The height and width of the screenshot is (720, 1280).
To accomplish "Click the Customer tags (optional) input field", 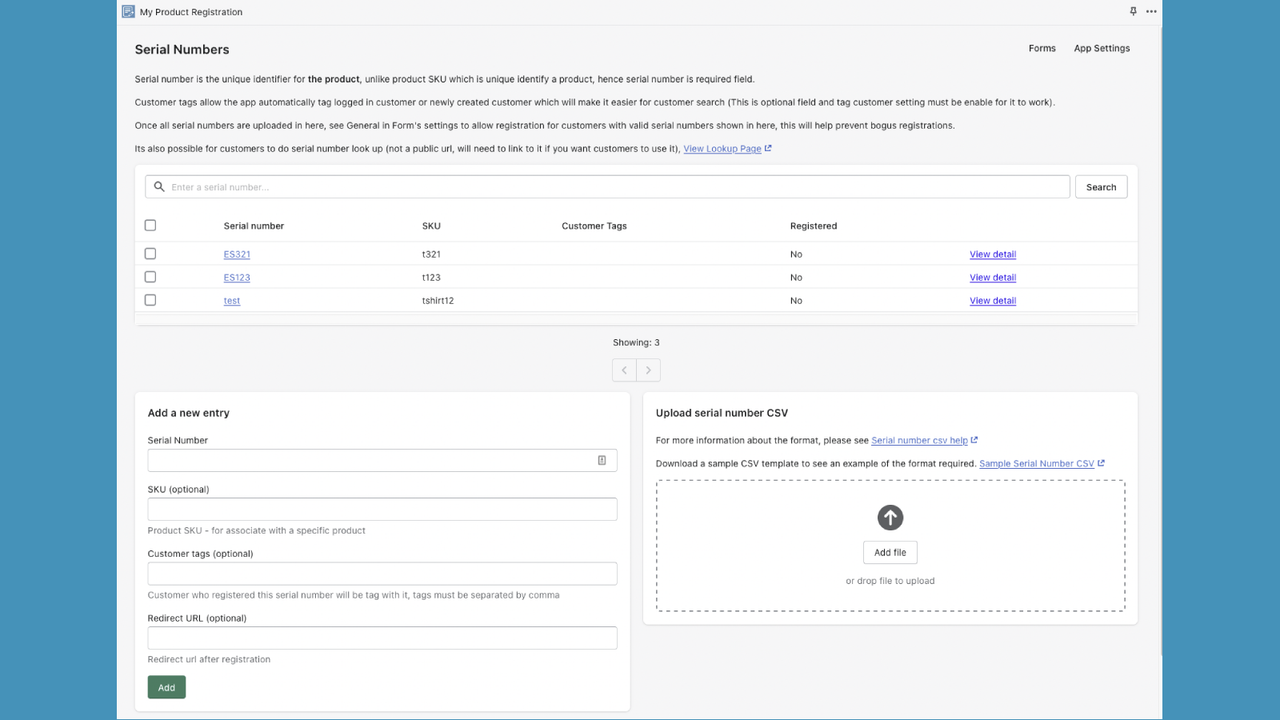I will (x=382, y=574).
